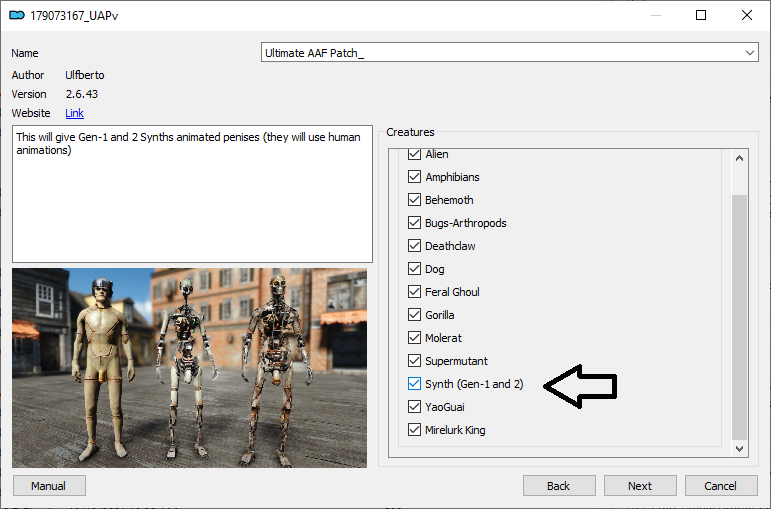Toggle Feral Ghoul checkbox
The height and width of the screenshot is (510, 771).
414,292
